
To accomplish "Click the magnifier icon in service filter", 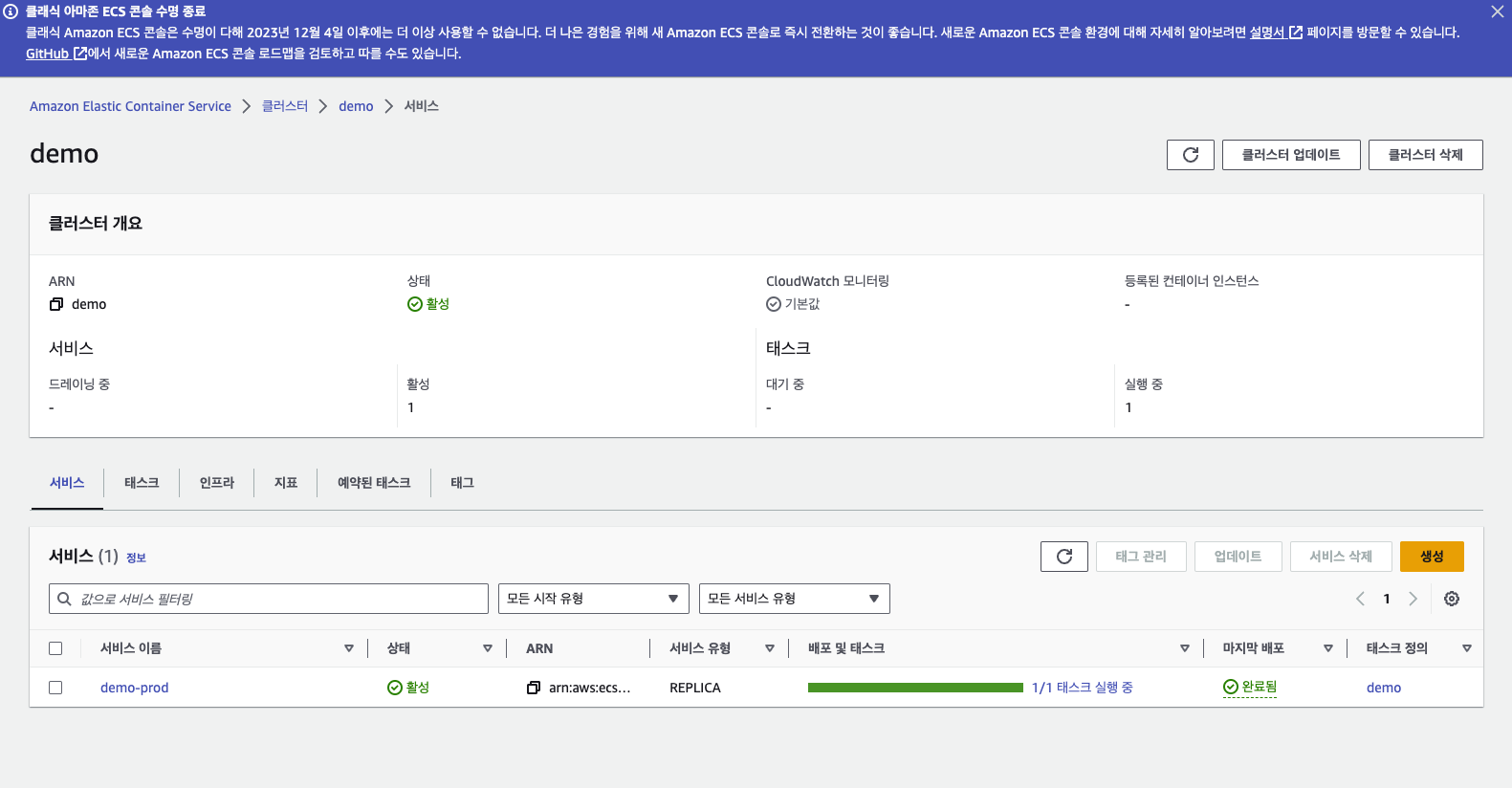I will 64,599.
